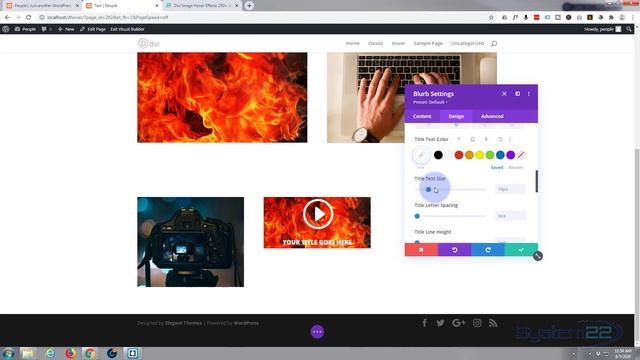The height and width of the screenshot is (360, 640).
Task: Redo the last Blurb Settings change
Action: pyautogui.click(x=488, y=250)
